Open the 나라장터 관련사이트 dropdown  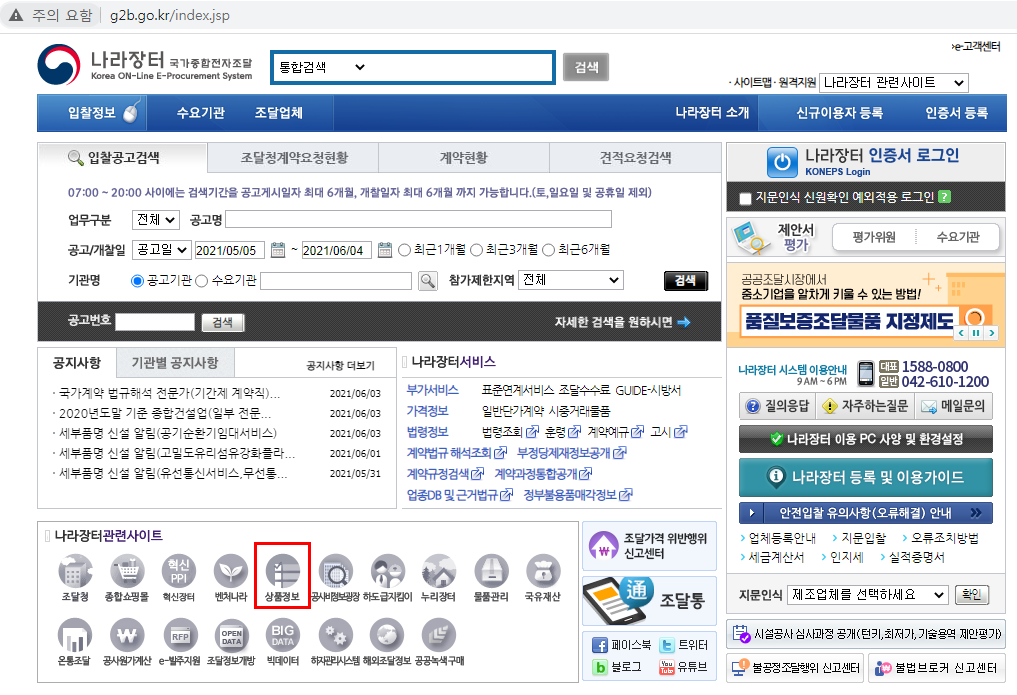pyautogui.click(x=894, y=83)
